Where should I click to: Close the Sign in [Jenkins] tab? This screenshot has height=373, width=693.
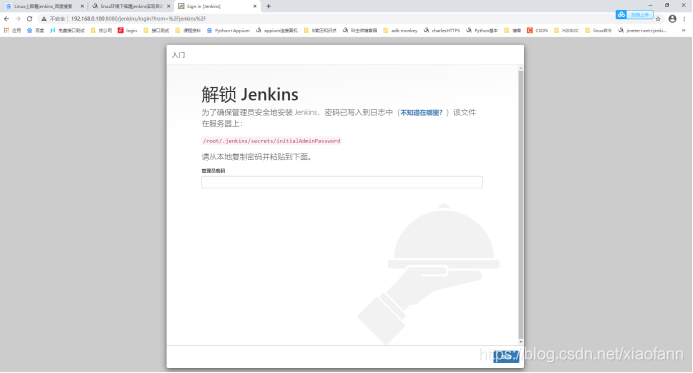tap(255, 6)
